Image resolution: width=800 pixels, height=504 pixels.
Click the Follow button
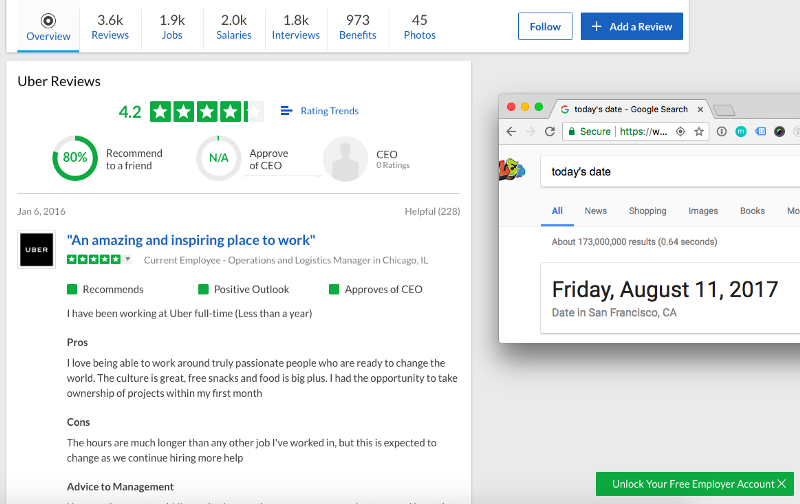545,27
